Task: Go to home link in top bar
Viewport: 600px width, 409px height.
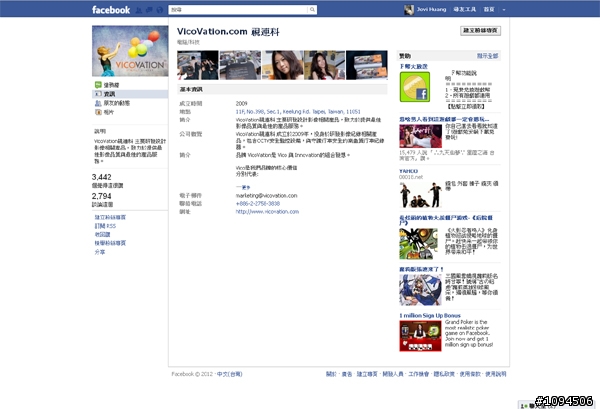Action: (489, 10)
